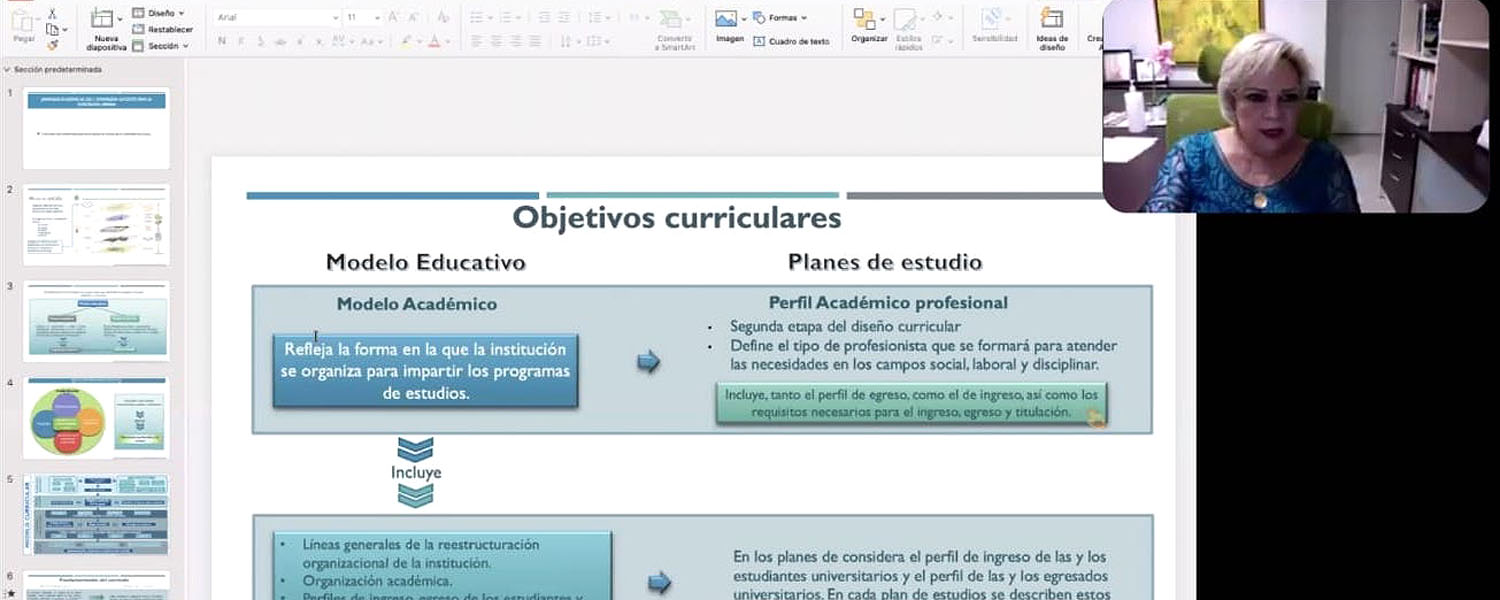This screenshot has height=600, width=1500.
Task: Insert a Cuadro de texto
Action: [791, 41]
